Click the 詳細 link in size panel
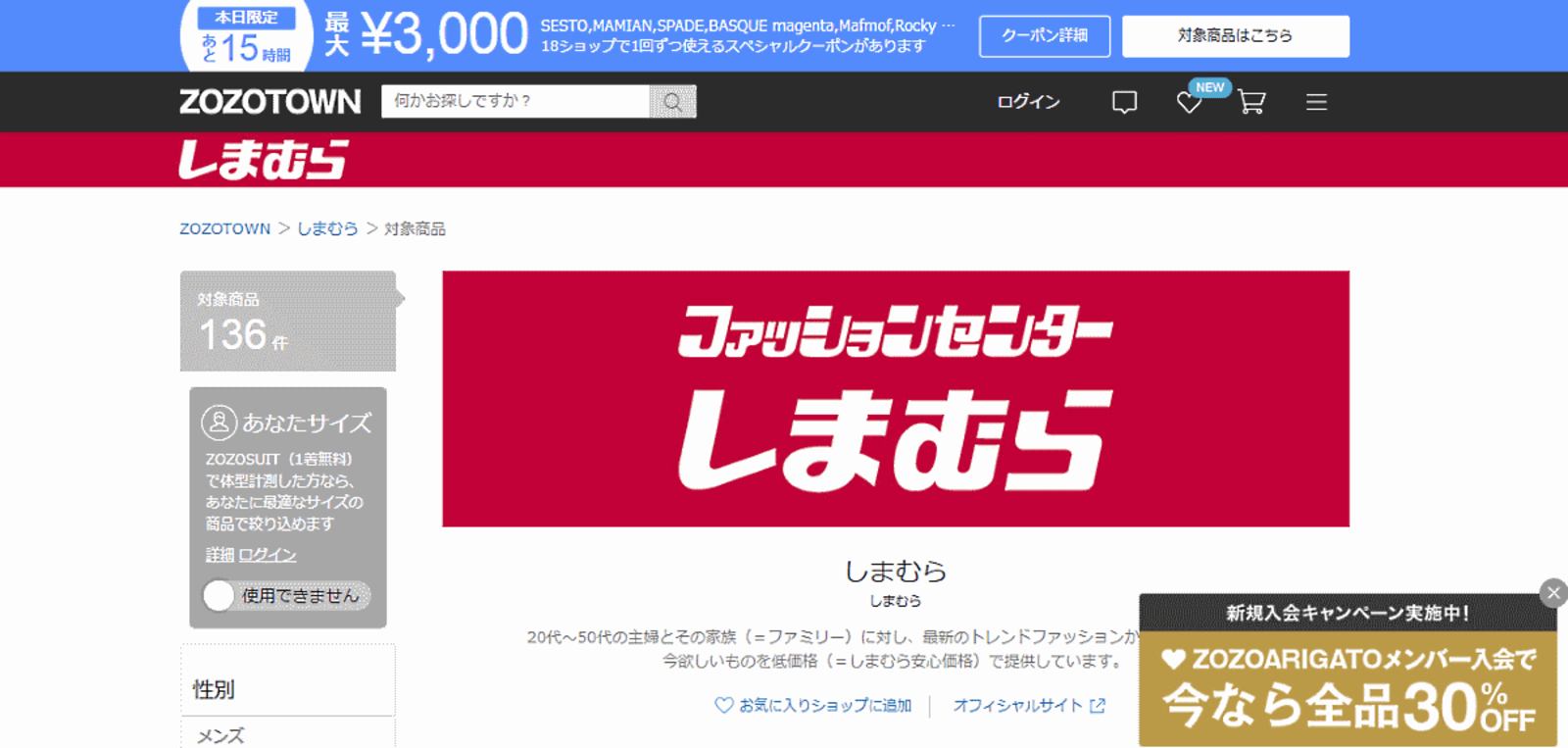This screenshot has height=748, width=1568. click(220, 555)
